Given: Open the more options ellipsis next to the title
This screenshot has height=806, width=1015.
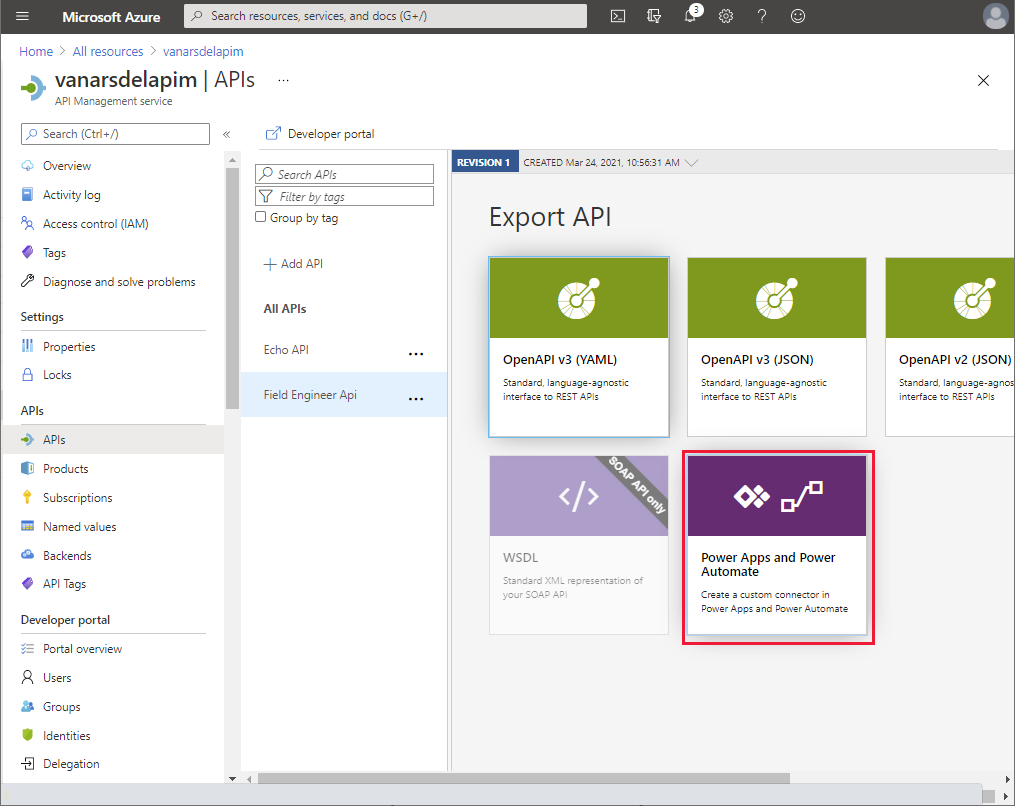Looking at the screenshot, I should pos(283,80).
